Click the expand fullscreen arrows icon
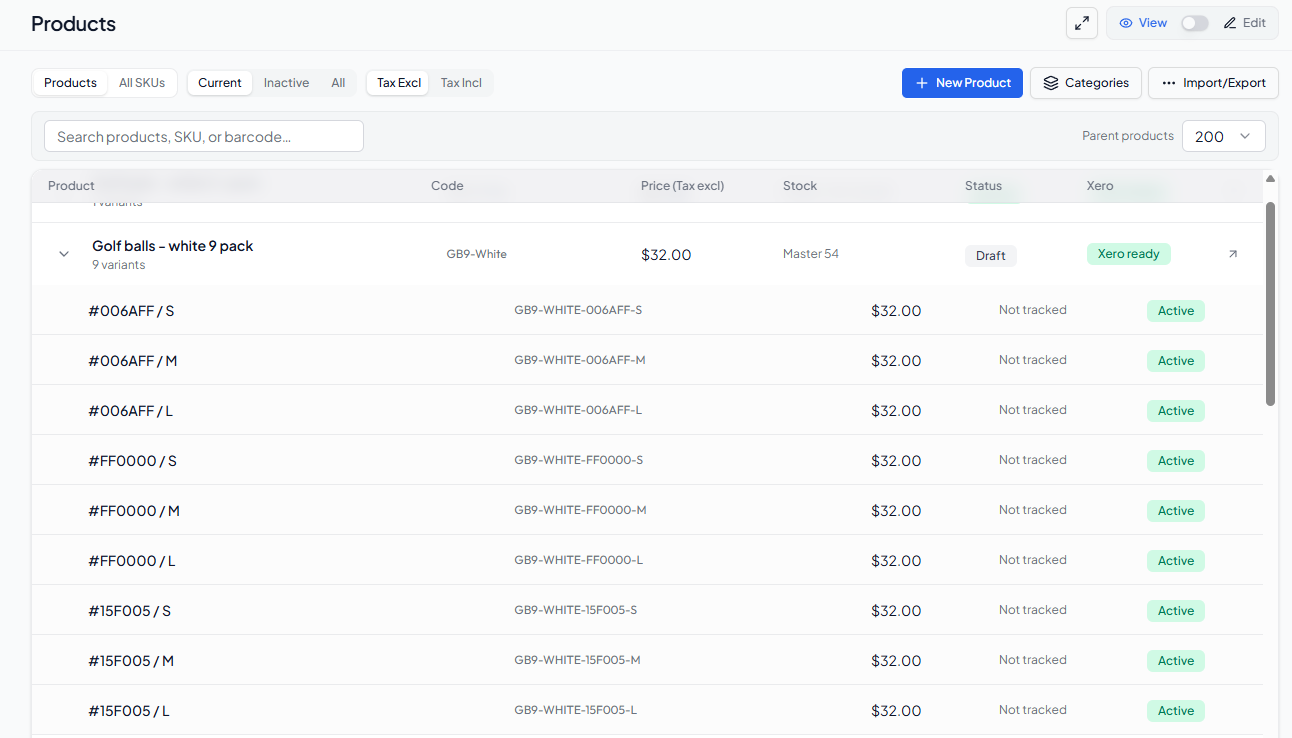The image size is (1292, 738). (1082, 23)
